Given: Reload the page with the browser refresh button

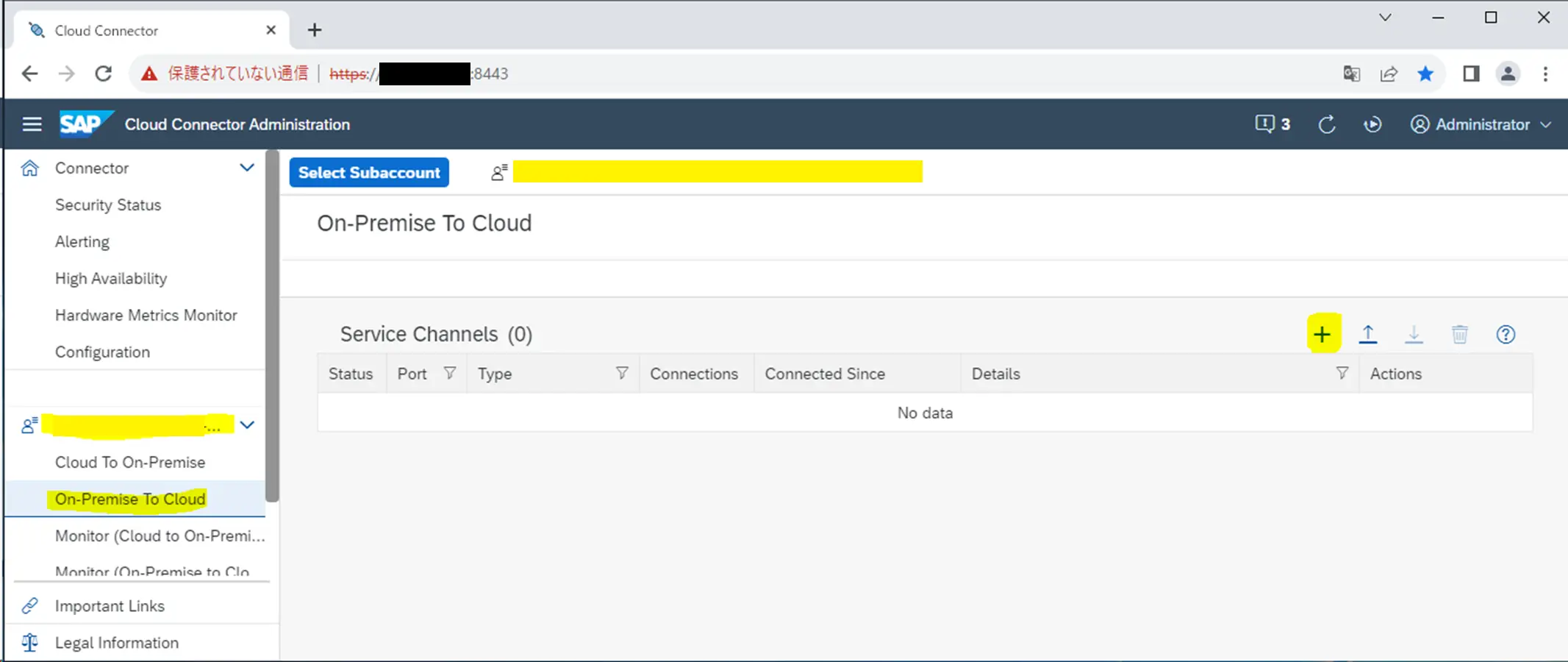Looking at the screenshot, I should point(104,74).
